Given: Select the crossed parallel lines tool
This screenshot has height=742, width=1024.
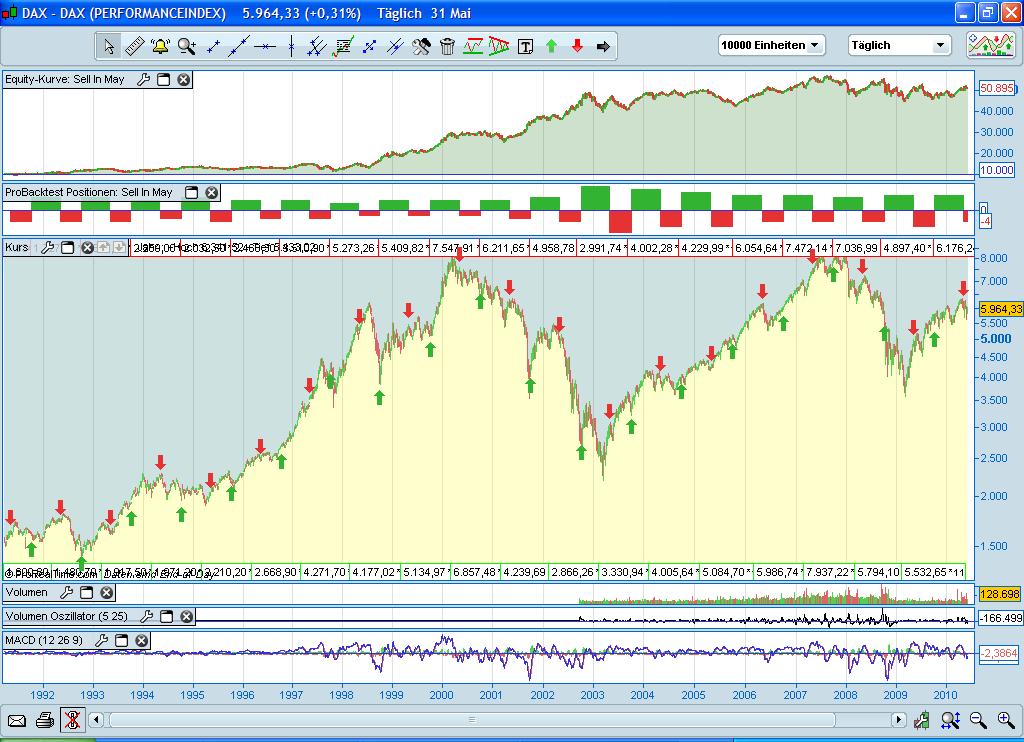Looking at the screenshot, I should [x=395, y=46].
